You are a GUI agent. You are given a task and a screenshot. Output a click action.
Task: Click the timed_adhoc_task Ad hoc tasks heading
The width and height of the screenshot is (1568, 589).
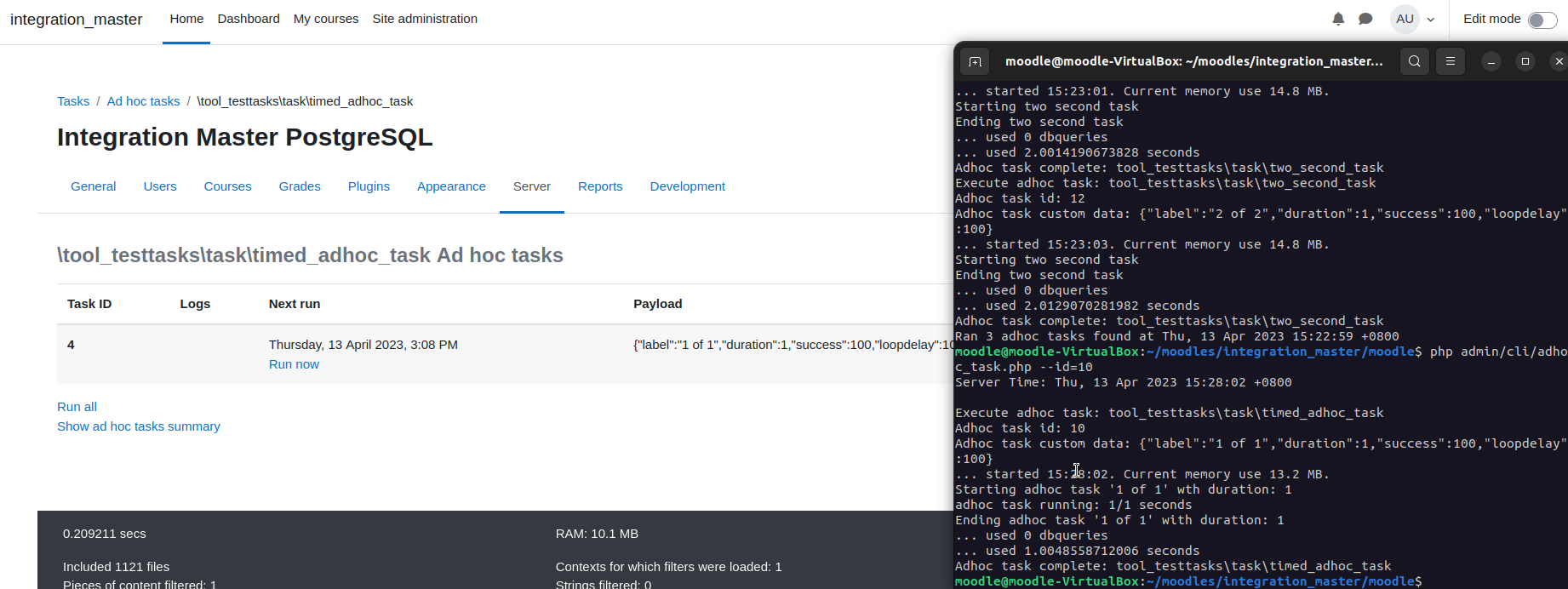tap(310, 255)
